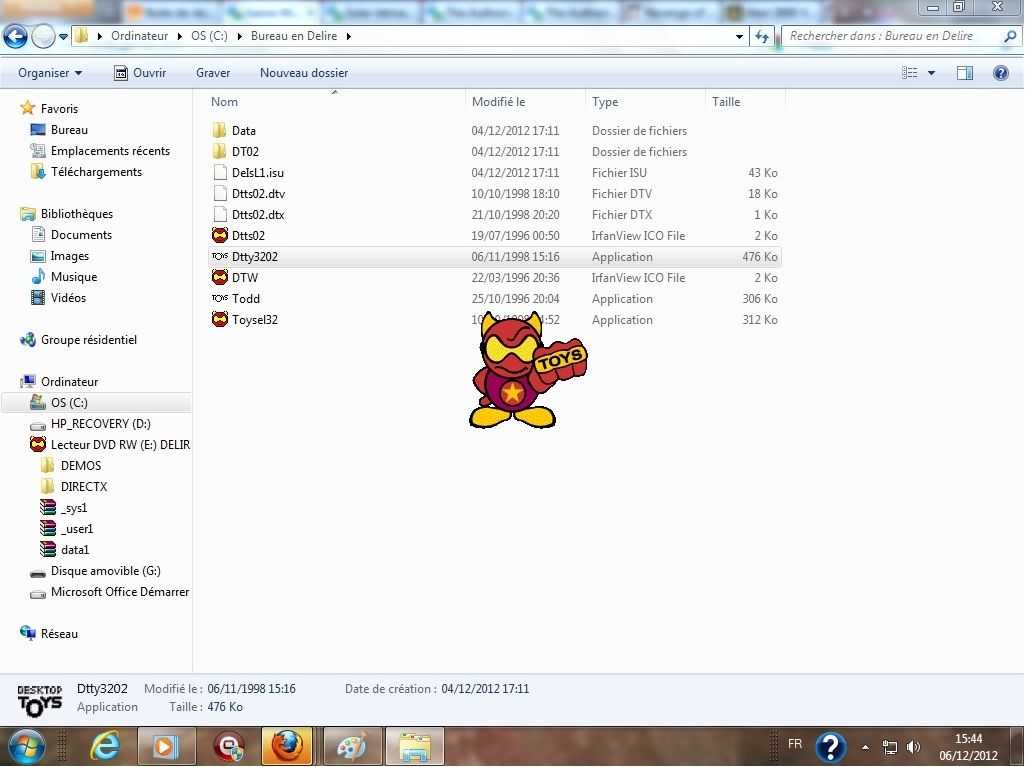Open Internet Explorer from the taskbar
Viewport: 1028px width, 767px height.
(104, 746)
